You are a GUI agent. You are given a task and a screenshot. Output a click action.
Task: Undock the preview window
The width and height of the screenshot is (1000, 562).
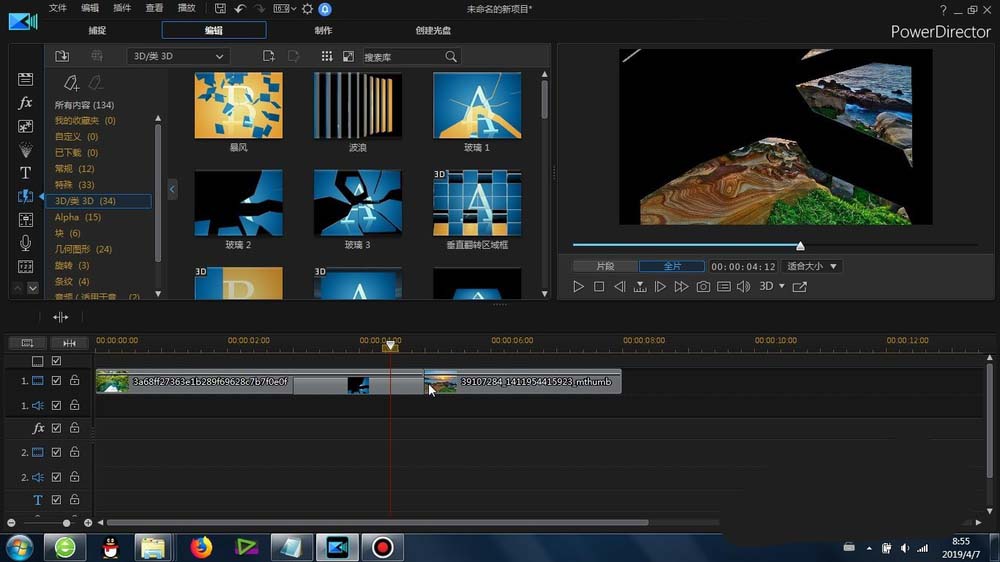tap(800, 287)
